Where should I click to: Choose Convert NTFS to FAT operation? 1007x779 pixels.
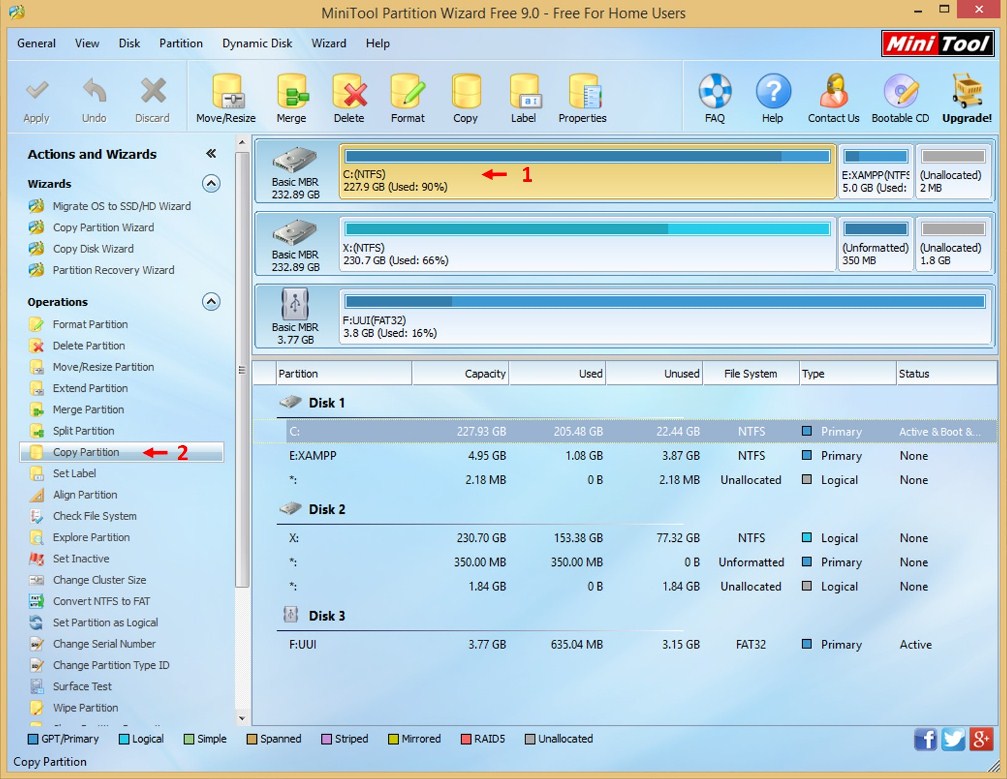pos(101,601)
